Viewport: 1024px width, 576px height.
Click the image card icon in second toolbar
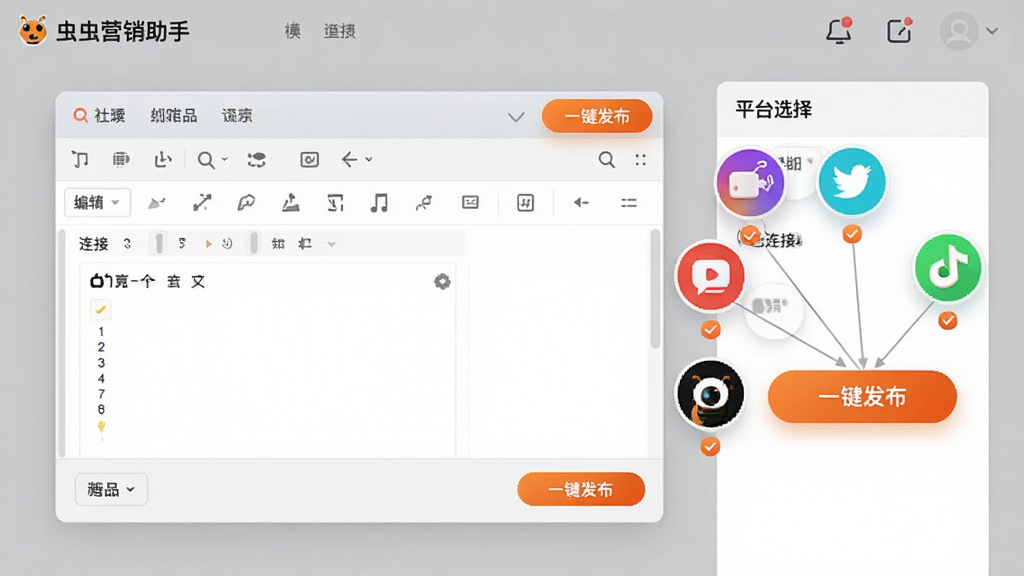(470, 202)
